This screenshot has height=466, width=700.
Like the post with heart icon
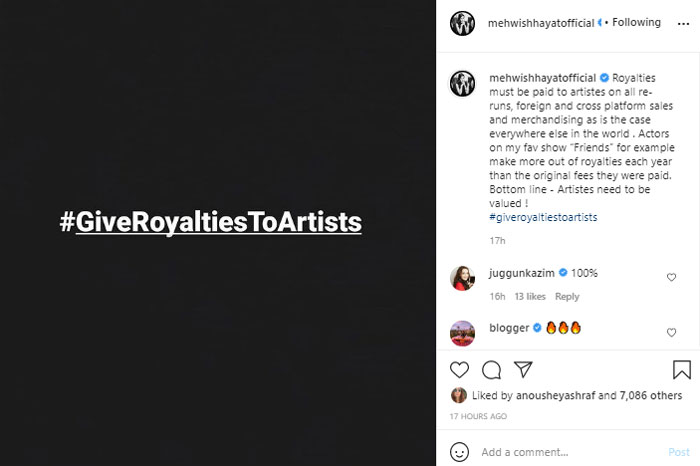(460, 370)
